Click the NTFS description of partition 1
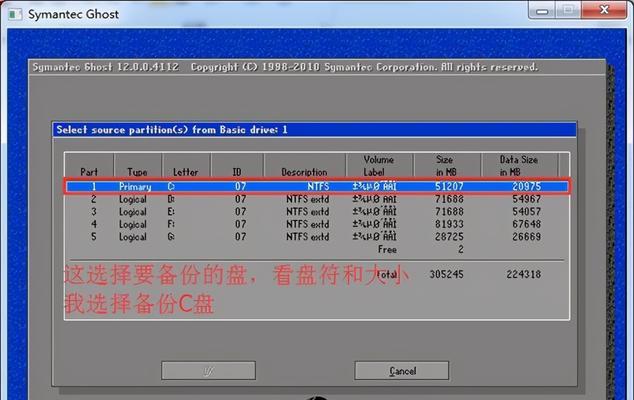The image size is (634, 400). click(x=318, y=186)
